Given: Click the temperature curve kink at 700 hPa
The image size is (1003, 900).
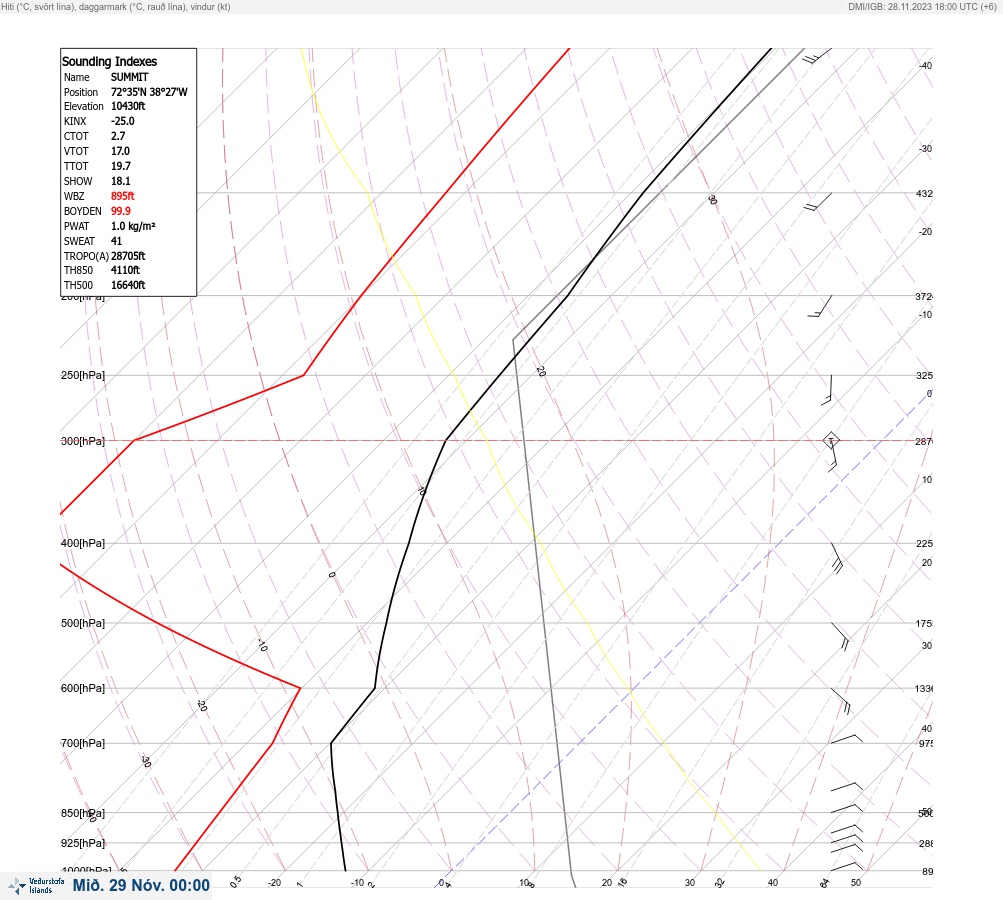Looking at the screenshot, I should coord(331,743).
